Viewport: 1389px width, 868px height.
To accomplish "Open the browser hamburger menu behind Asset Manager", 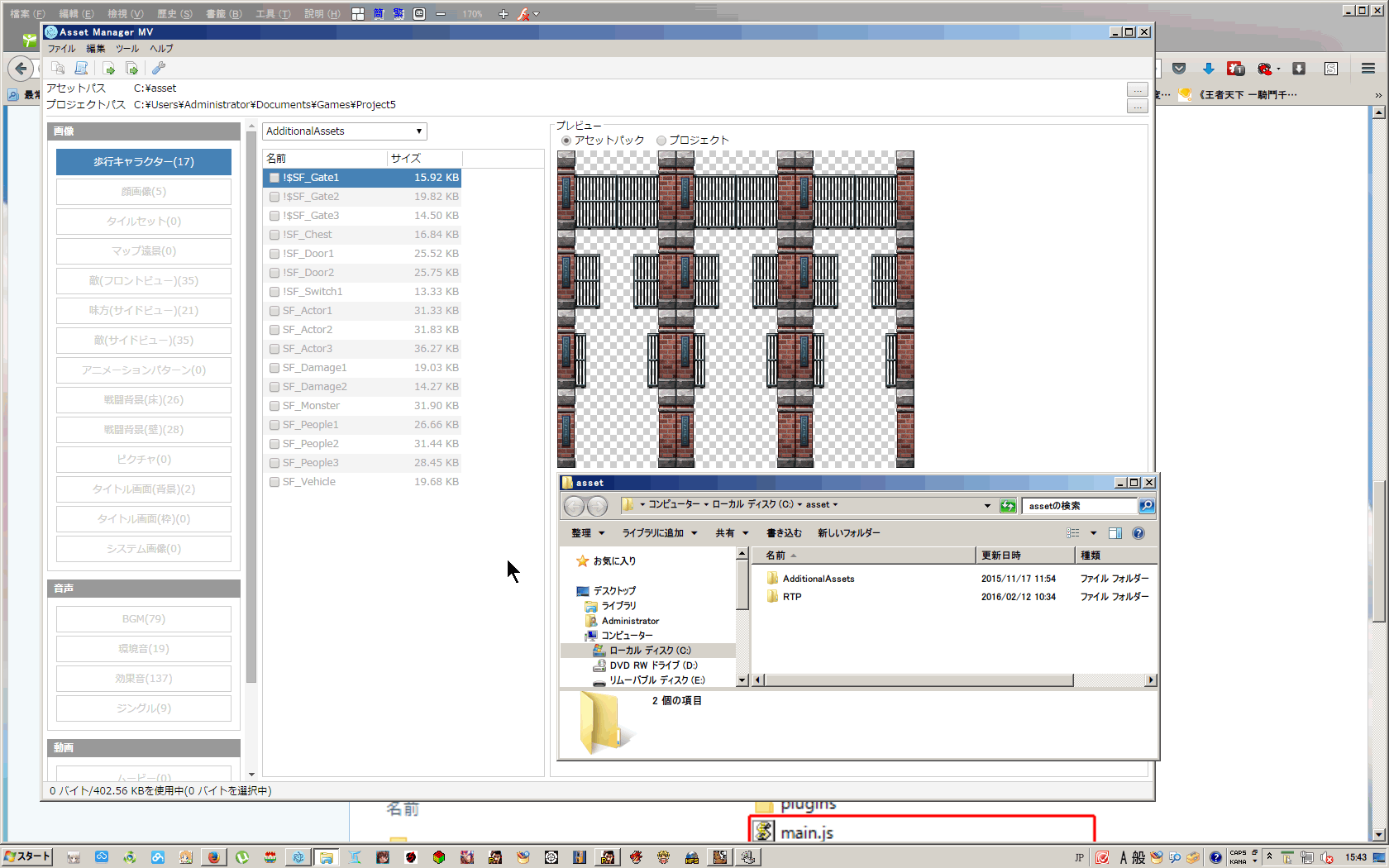I will click(1368, 69).
